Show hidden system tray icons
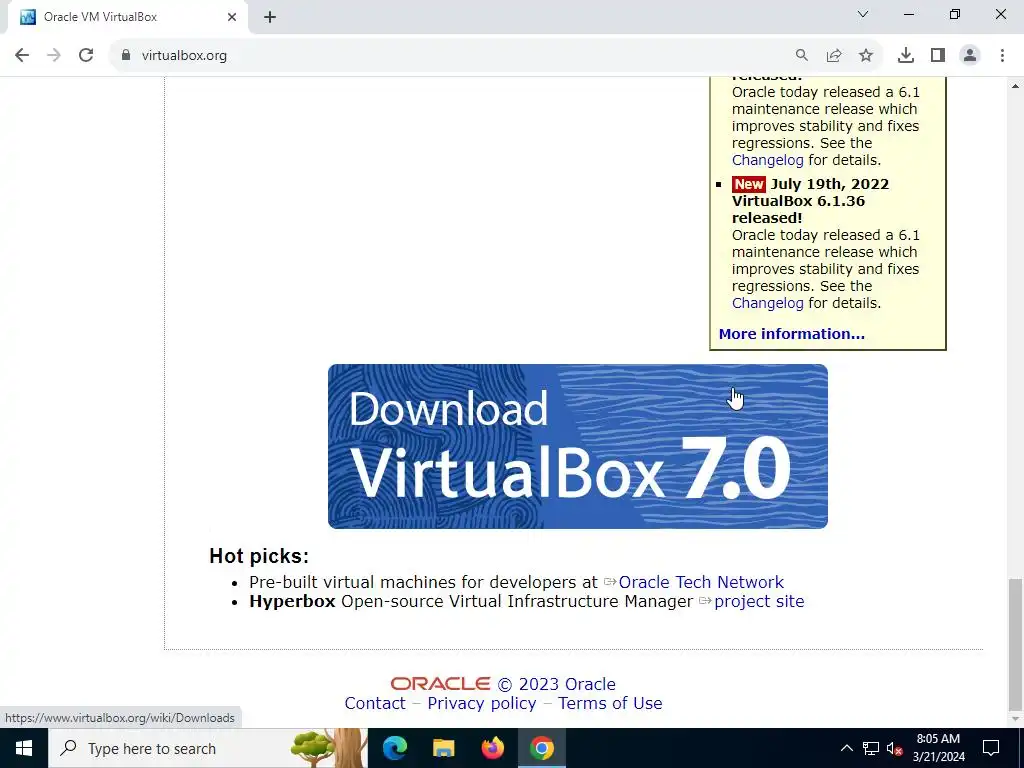1024x768 pixels. [846, 748]
